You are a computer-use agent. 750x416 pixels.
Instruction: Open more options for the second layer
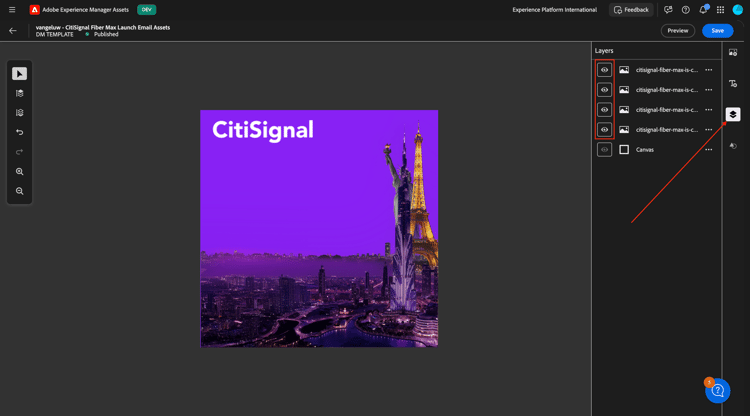click(x=708, y=90)
